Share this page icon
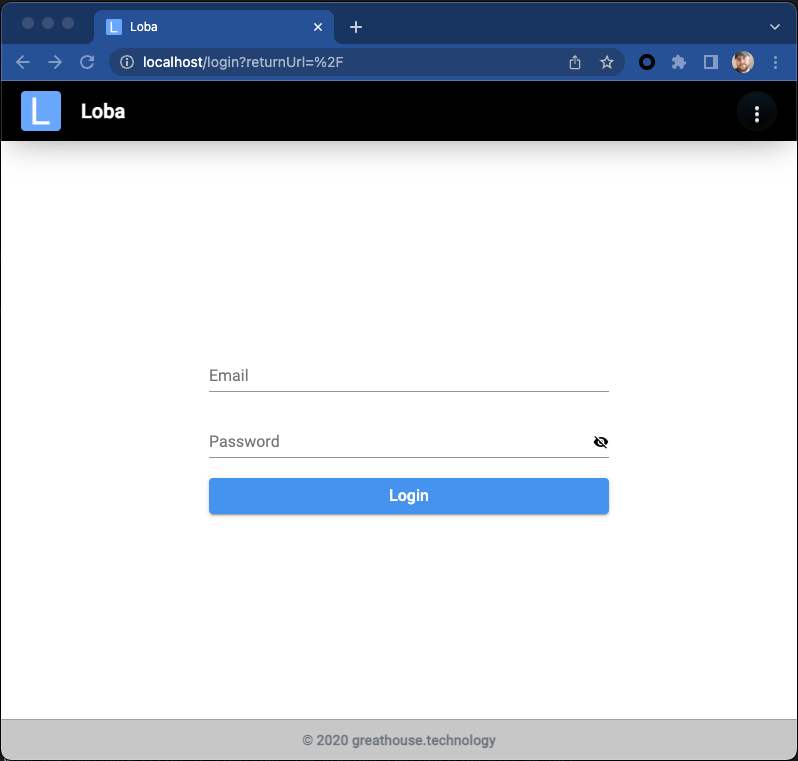This screenshot has width=798, height=761. coord(575,62)
